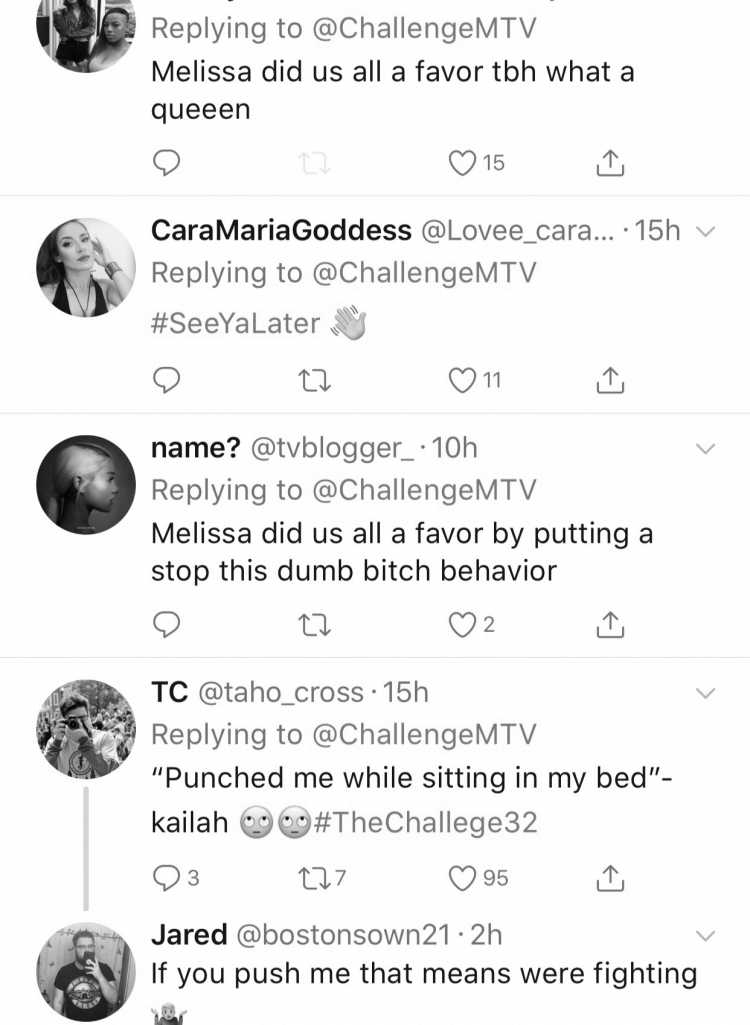Reply to the @tvblogger_ tweet
Screen dimensions: 750x1025
coord(166,625)
